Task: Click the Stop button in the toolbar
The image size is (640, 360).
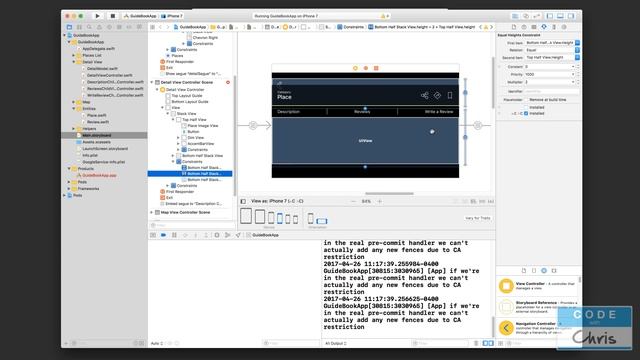Action: point(113,16)
